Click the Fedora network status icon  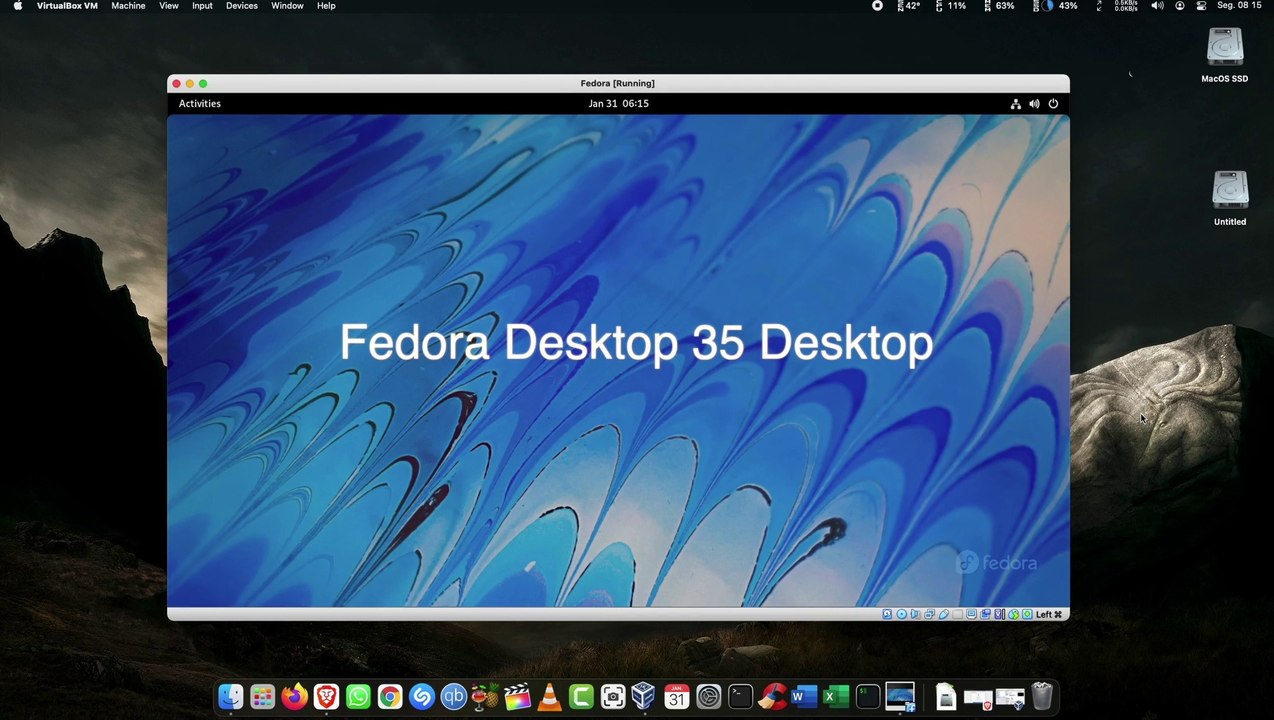(1015, 103)
